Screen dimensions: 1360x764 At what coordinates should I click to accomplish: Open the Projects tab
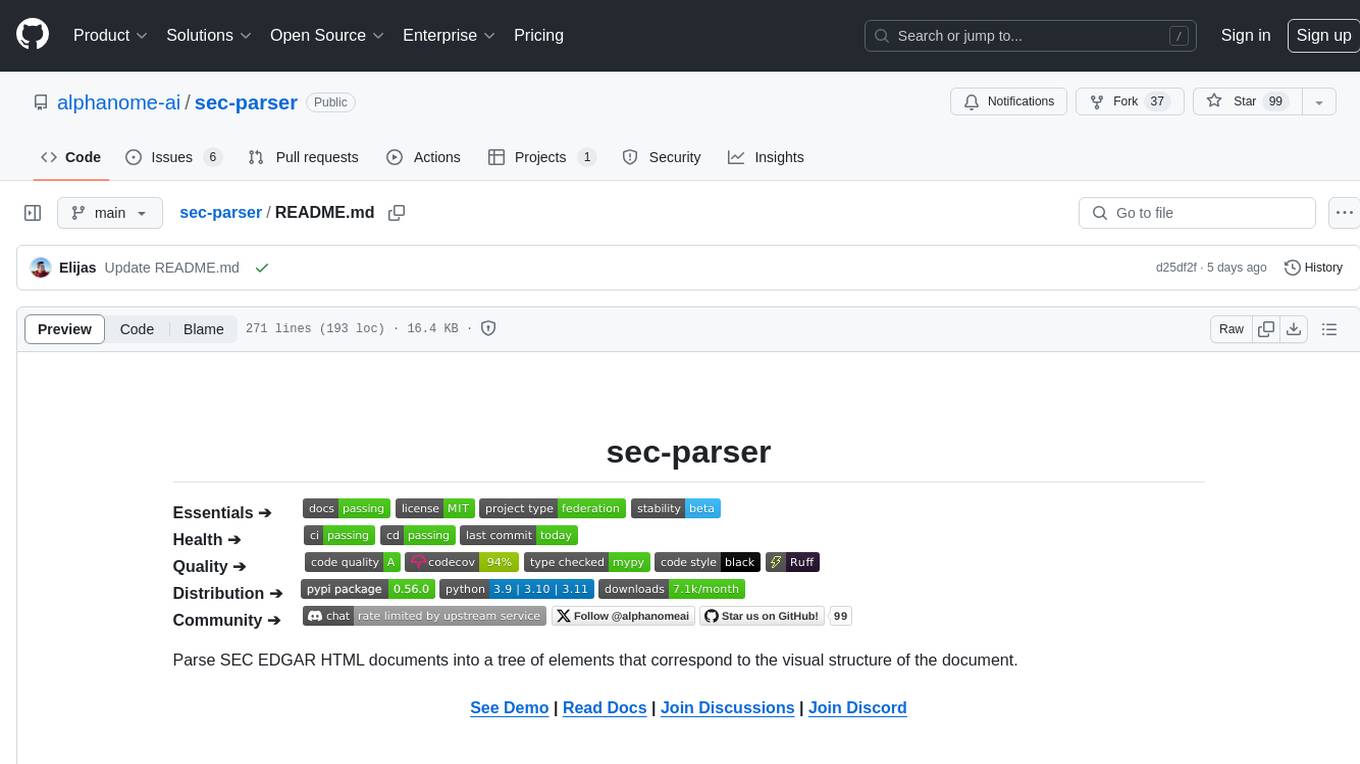[542, 157]
